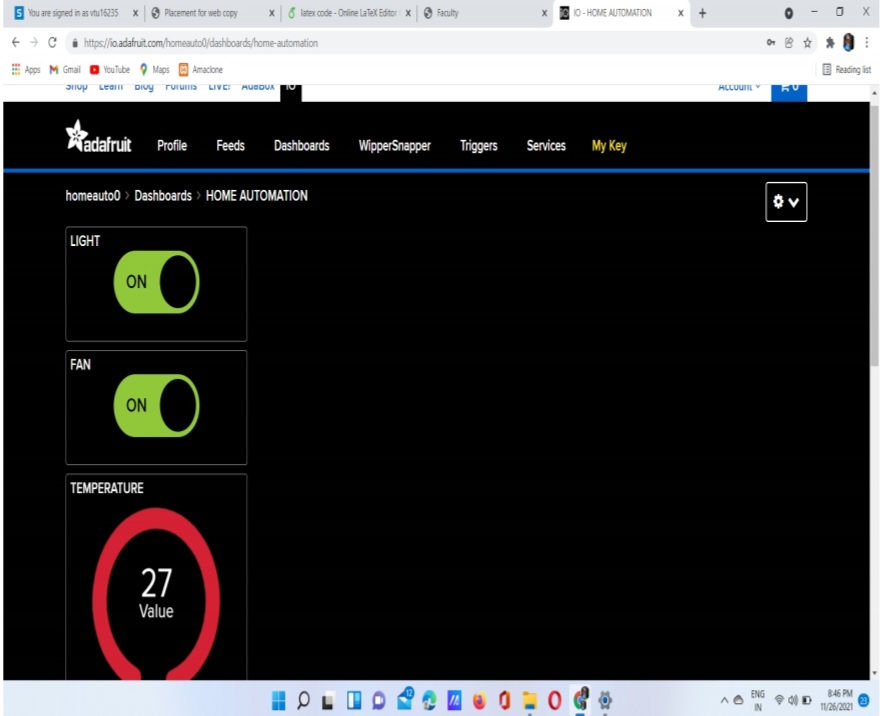
Task: Open Chrome's three-dot menu
Action: pos(866,44)
